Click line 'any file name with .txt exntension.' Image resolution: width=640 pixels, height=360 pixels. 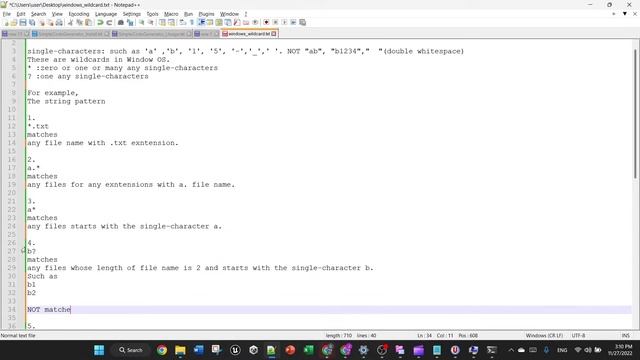[103, 143]
